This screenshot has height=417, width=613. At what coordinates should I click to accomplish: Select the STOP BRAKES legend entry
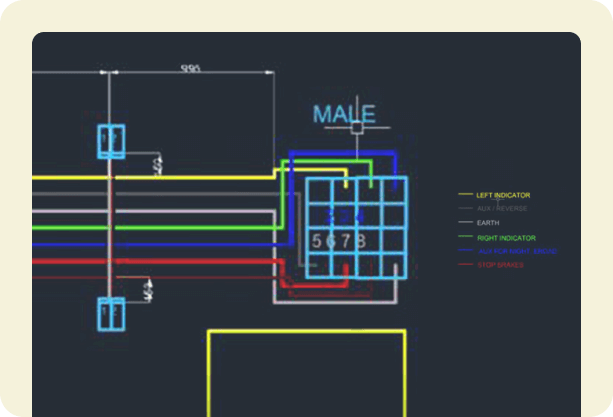coord(499,265)
